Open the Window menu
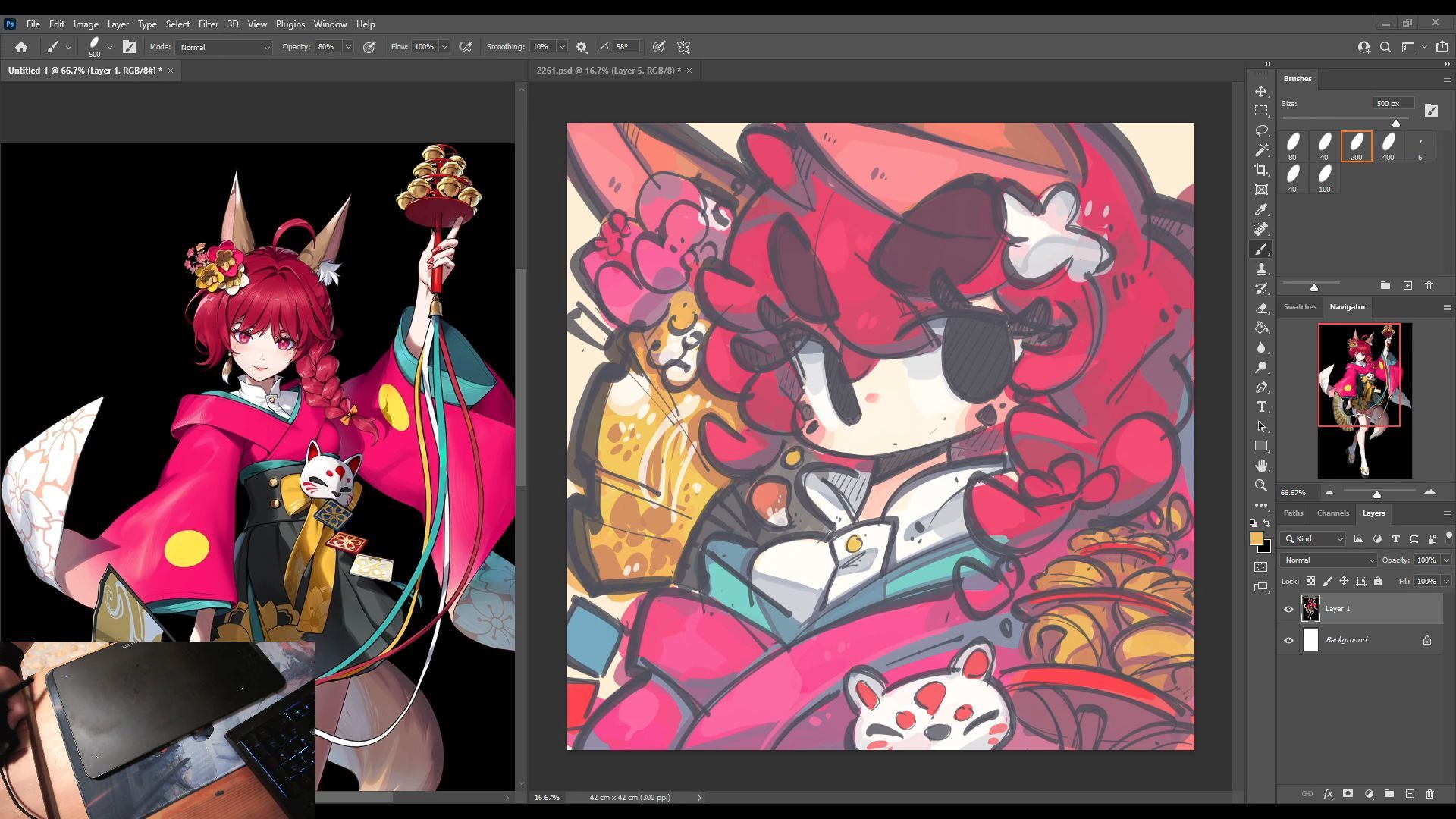Screen dimensions: 1456x819 tap(330, 24)
